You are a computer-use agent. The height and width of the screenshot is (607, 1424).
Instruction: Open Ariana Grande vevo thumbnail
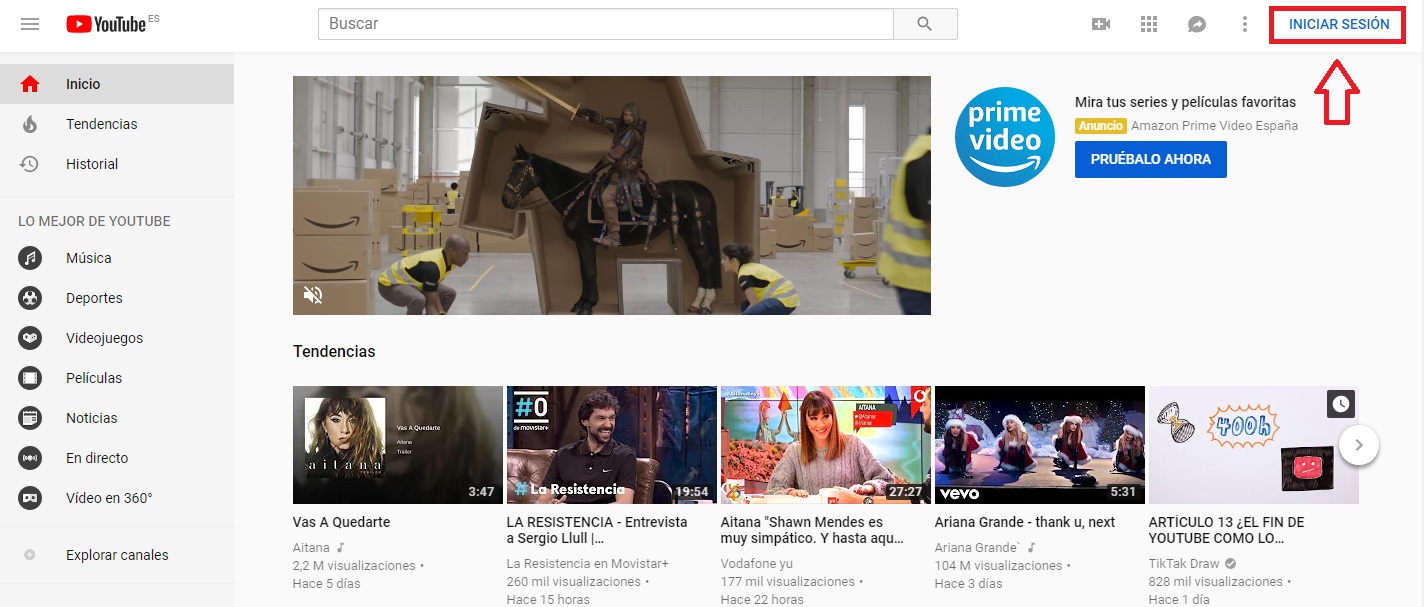click(x=1040, y=445)
